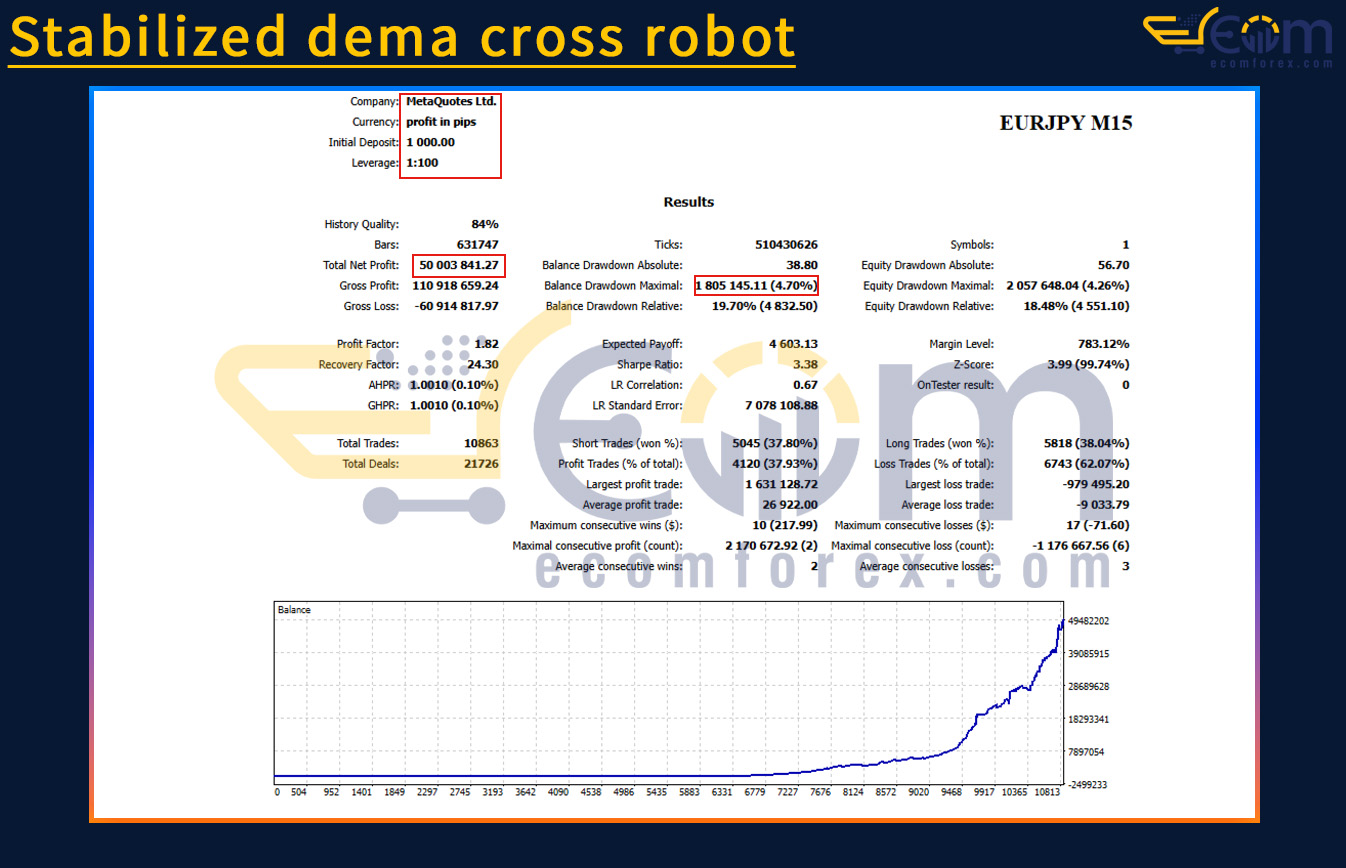This screenshot has height=868, width=1346.
Task: Select the Total Trades value "10863"
Action: (x=481, y=443)
